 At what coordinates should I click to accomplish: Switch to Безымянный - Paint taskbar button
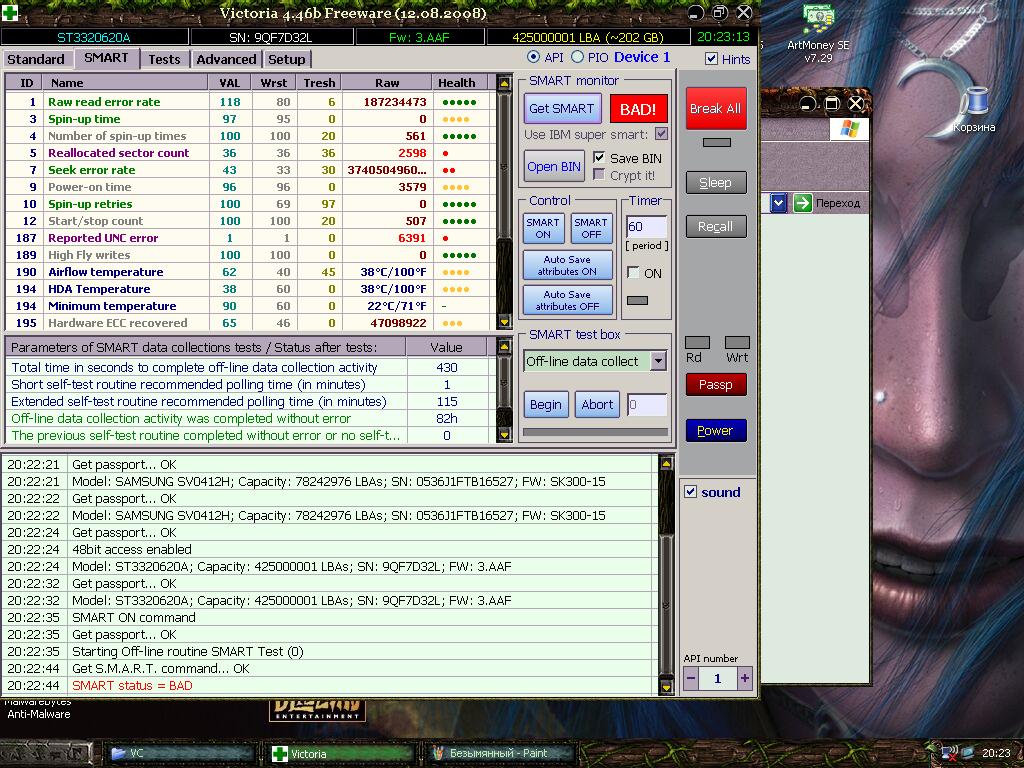502,754
